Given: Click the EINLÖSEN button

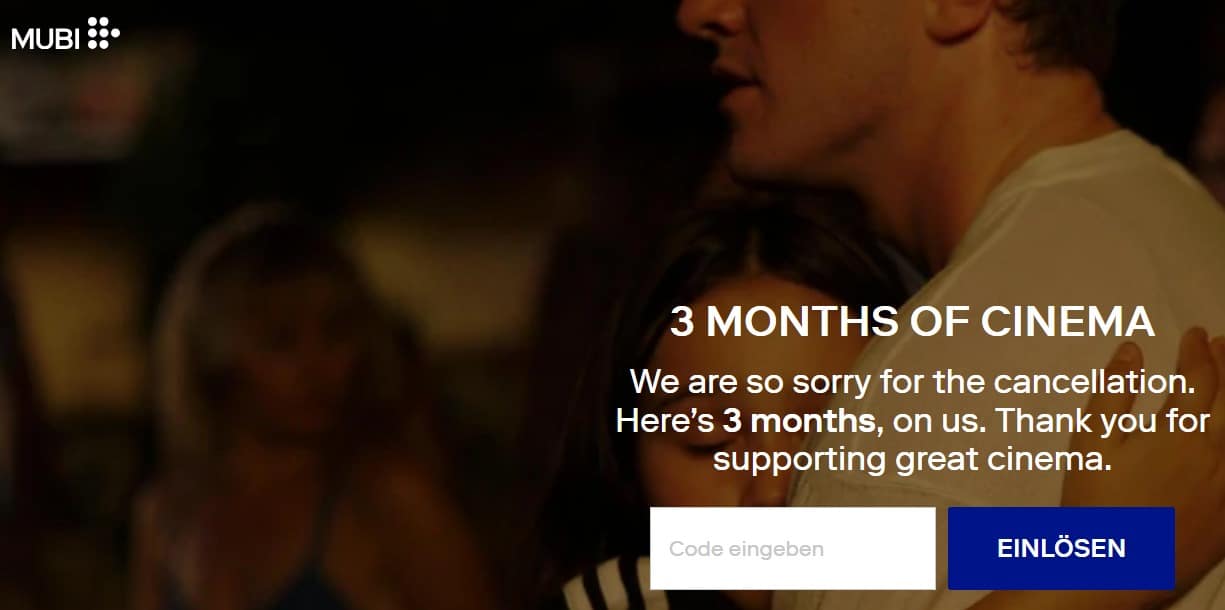Looking at the screenshot, I should click(1061, 548).
